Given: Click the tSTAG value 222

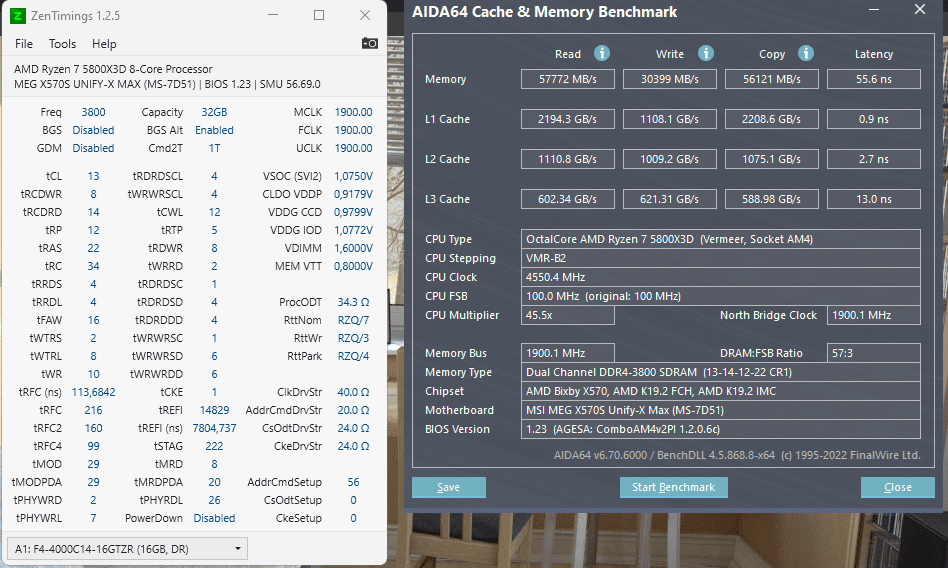Looking at the screenshot, I should coord(214,446).
